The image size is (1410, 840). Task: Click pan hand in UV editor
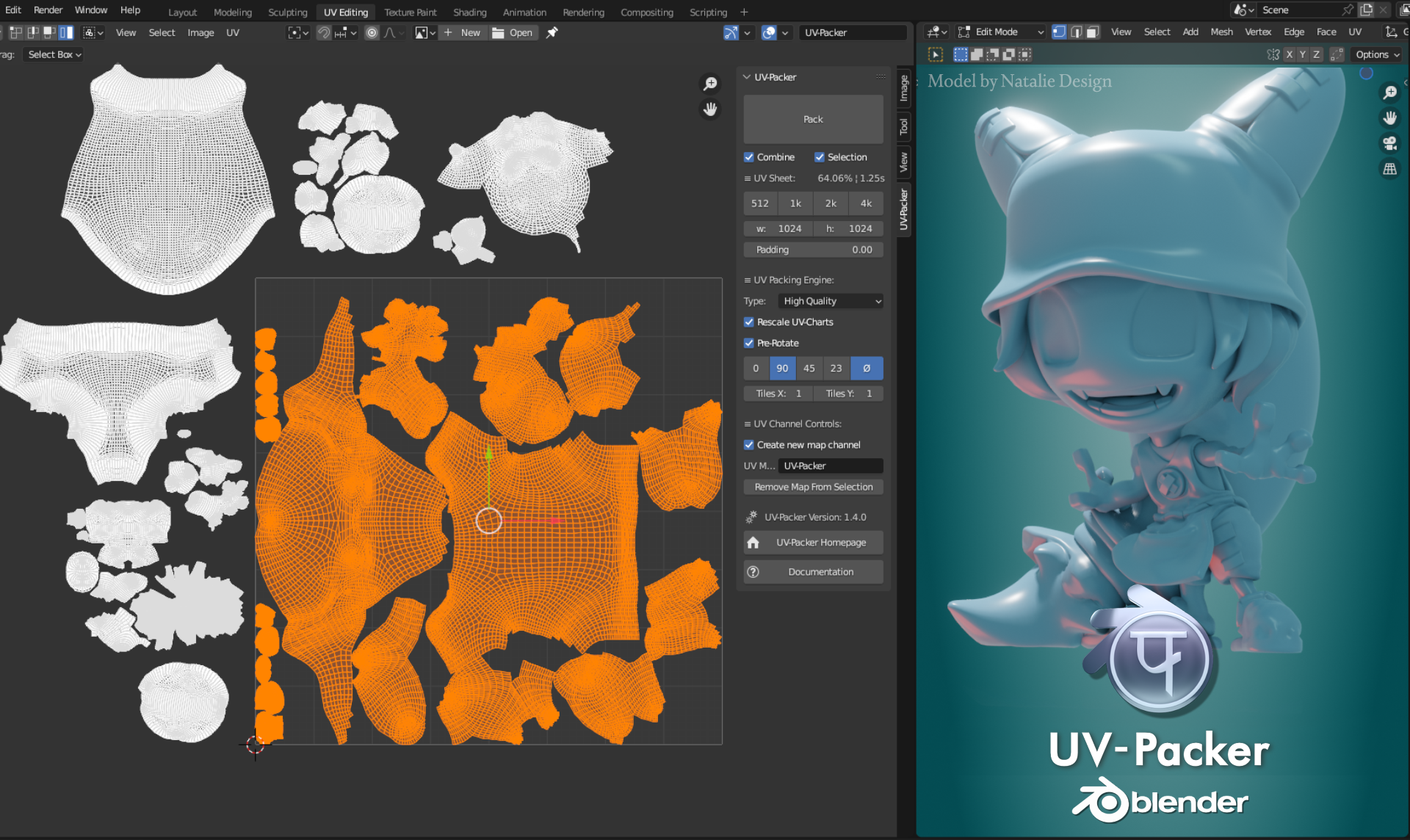709,109
